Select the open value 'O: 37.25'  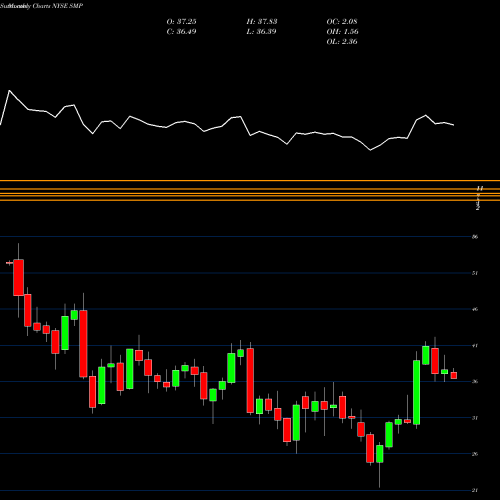point(181,22)
